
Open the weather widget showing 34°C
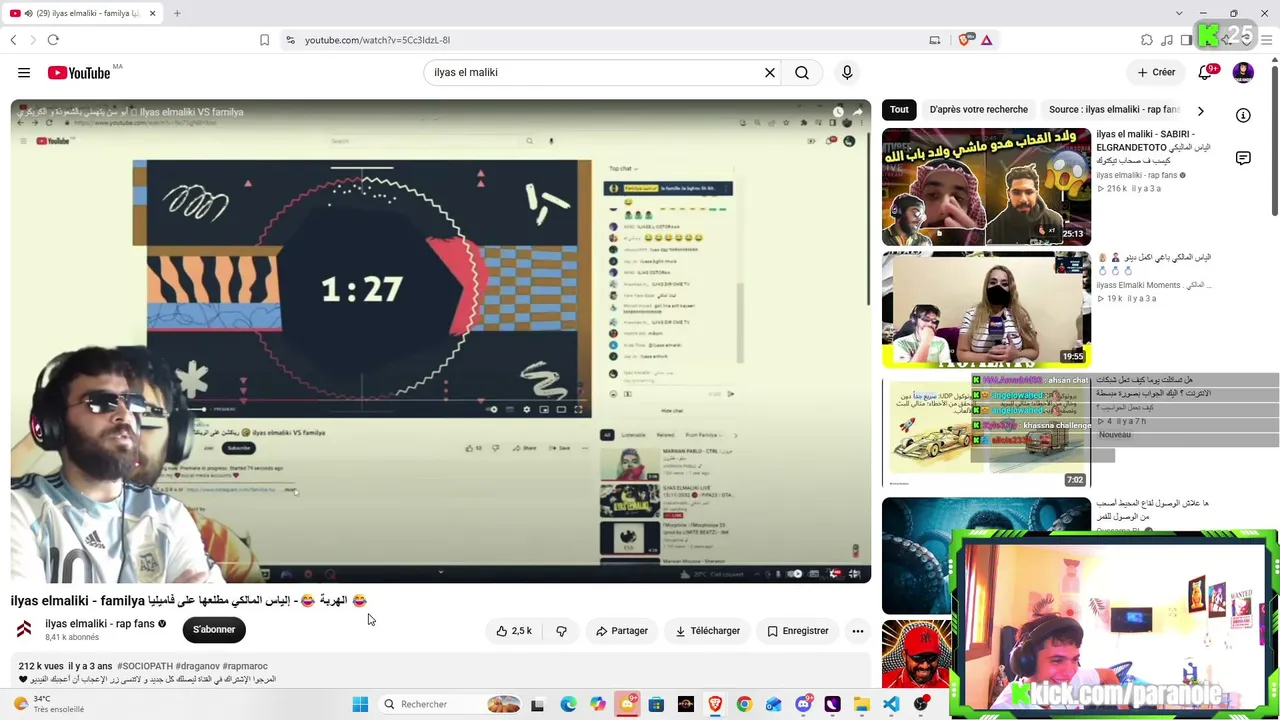[48, 704]
